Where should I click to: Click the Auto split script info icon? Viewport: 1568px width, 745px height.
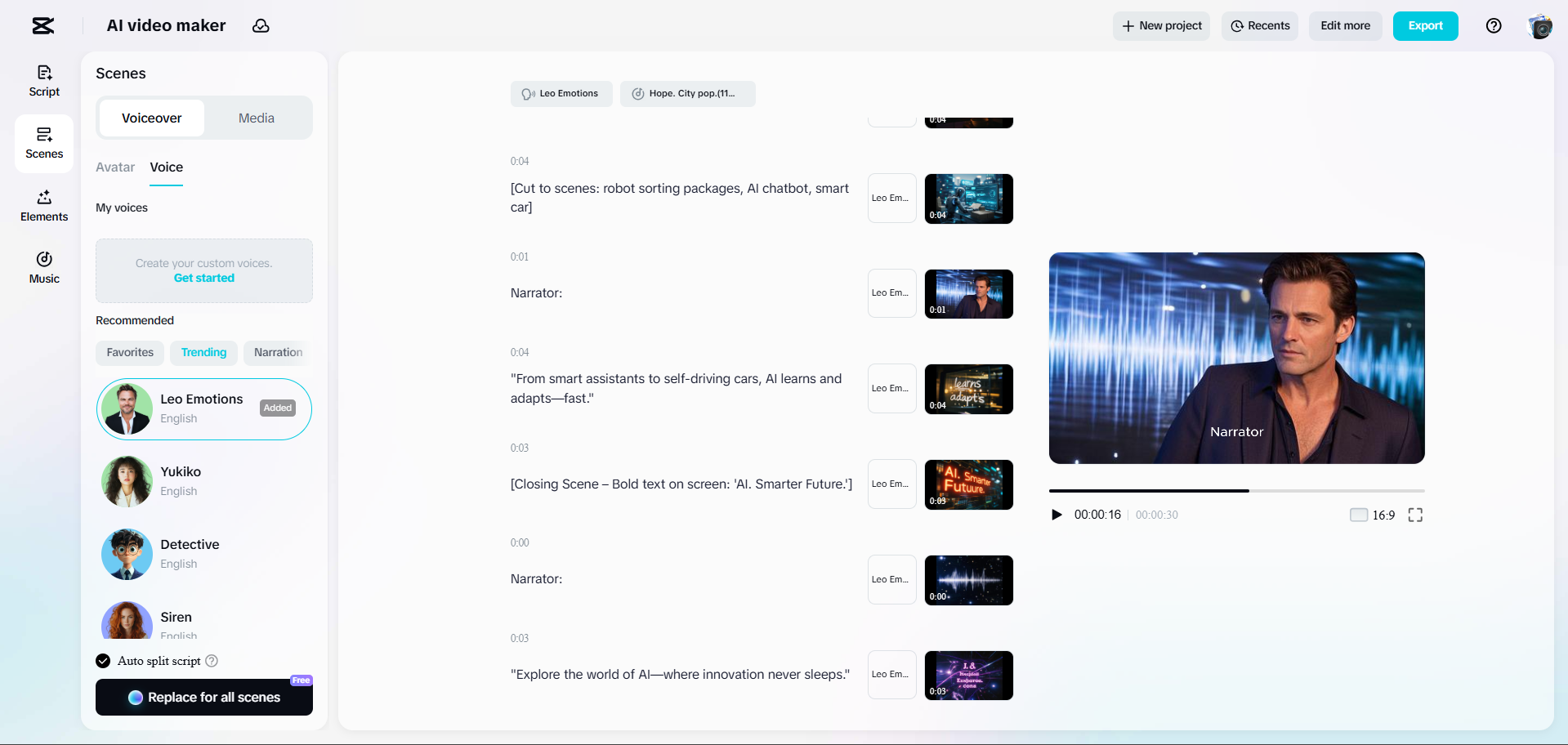pyautogui.click(x=212, y=661)
